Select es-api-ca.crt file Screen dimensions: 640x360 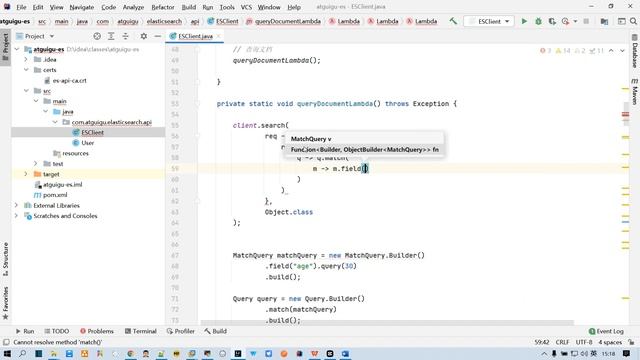(x=69, y=80)
